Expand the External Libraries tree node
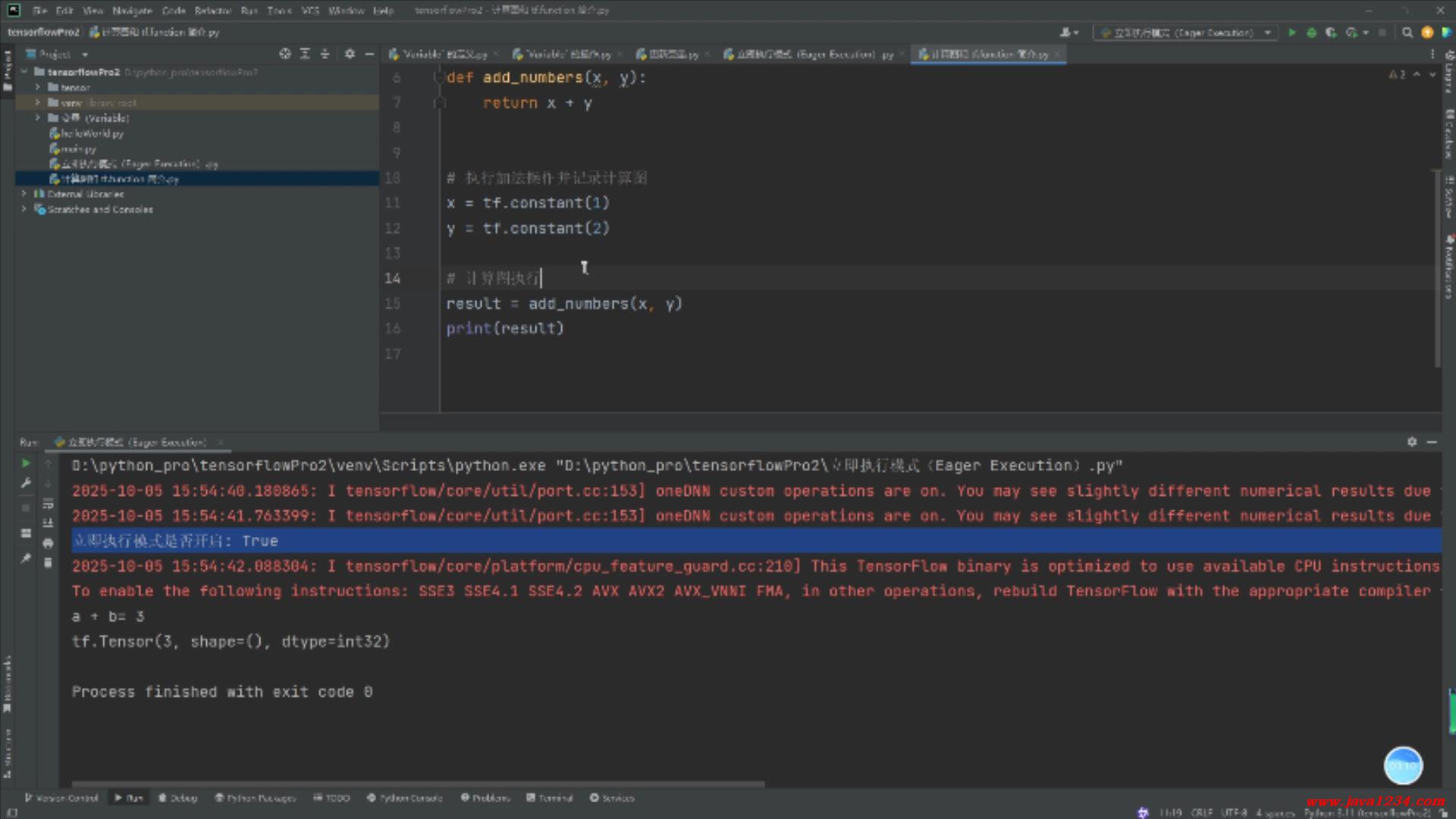Viewport: 1456px width, 819px height. (x=24, y=194)
